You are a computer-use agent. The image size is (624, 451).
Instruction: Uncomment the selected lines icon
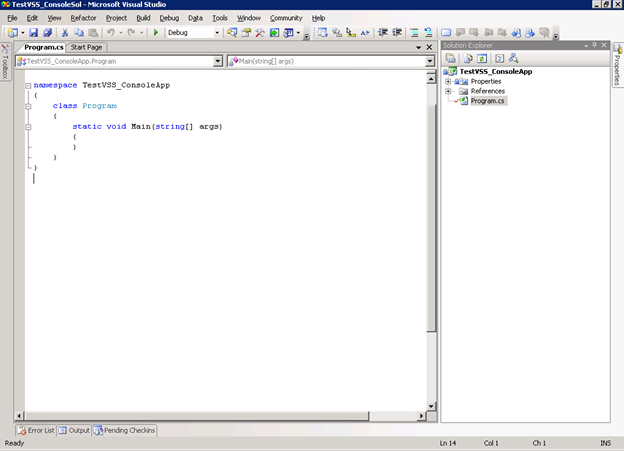coord(428,33)
